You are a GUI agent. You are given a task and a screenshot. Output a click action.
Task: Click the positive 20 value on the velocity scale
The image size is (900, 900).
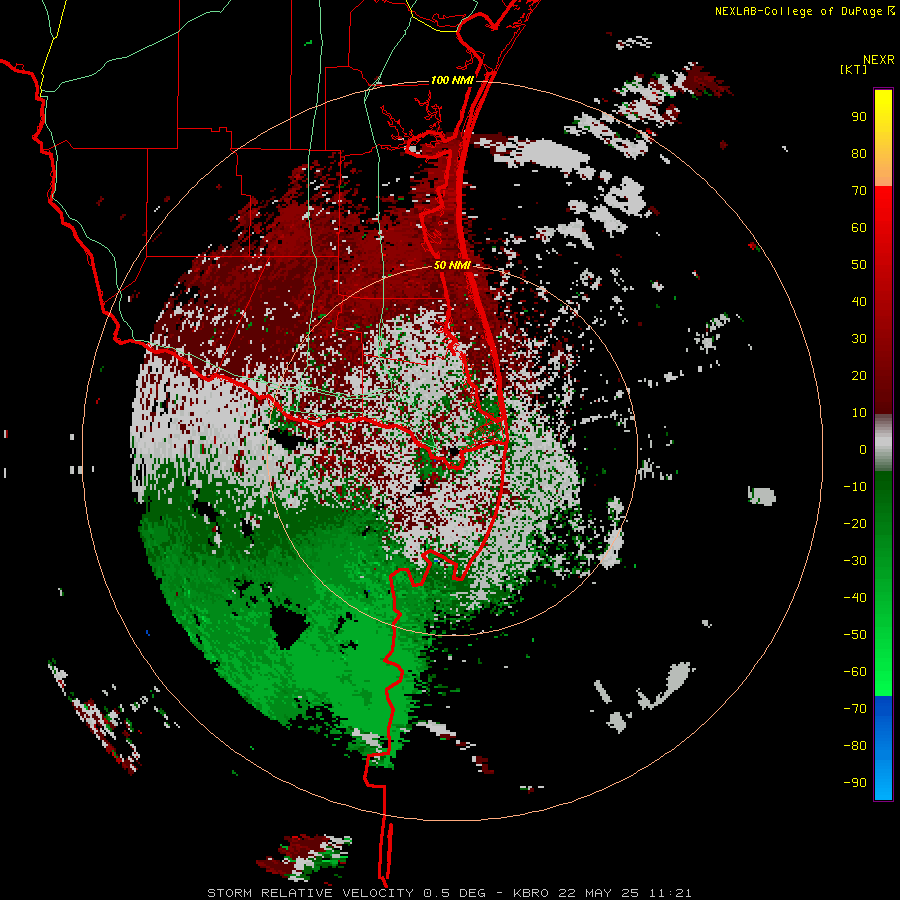pyautogui.click(x=859, y=376)
